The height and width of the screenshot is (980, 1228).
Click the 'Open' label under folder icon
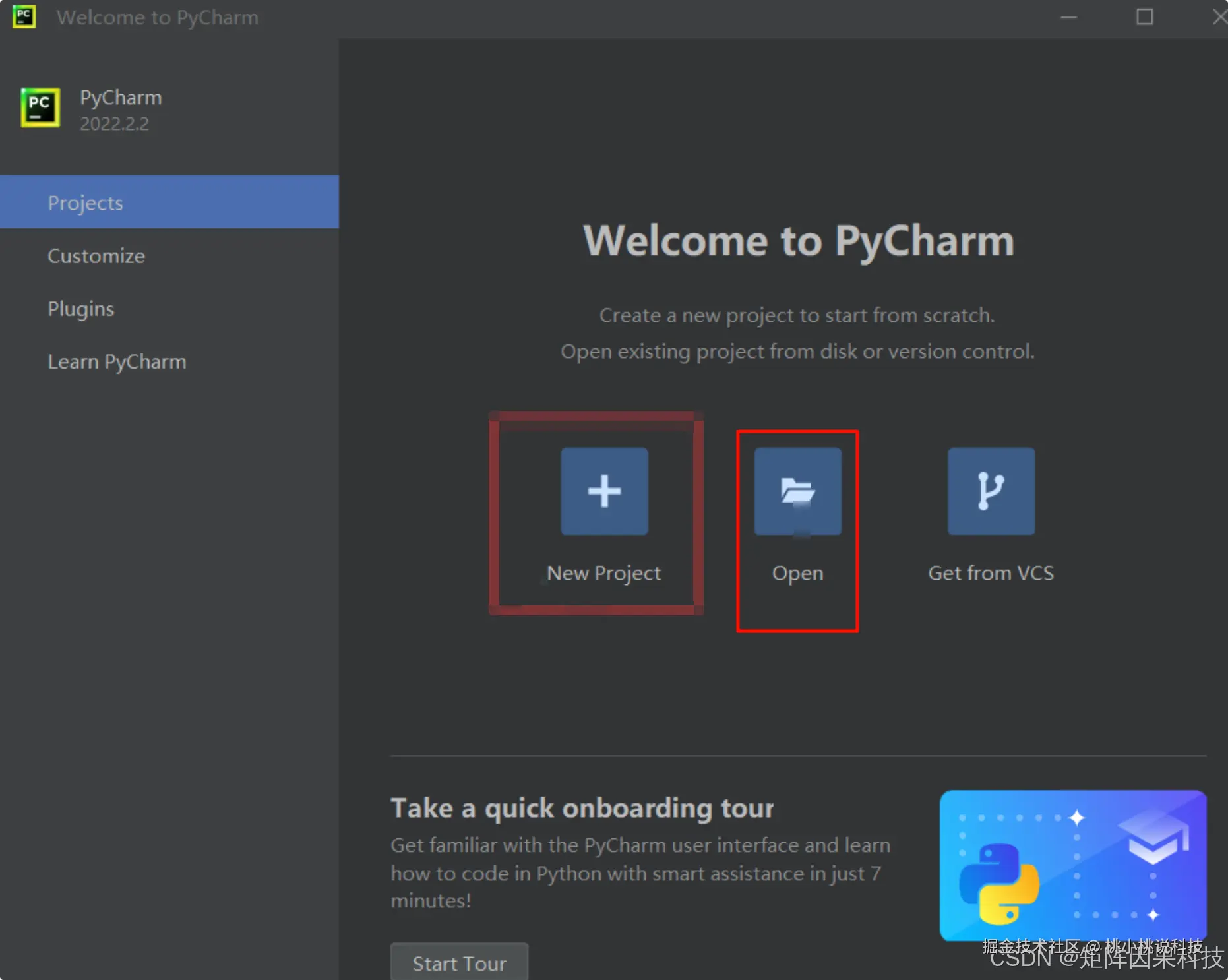[797, 573]
